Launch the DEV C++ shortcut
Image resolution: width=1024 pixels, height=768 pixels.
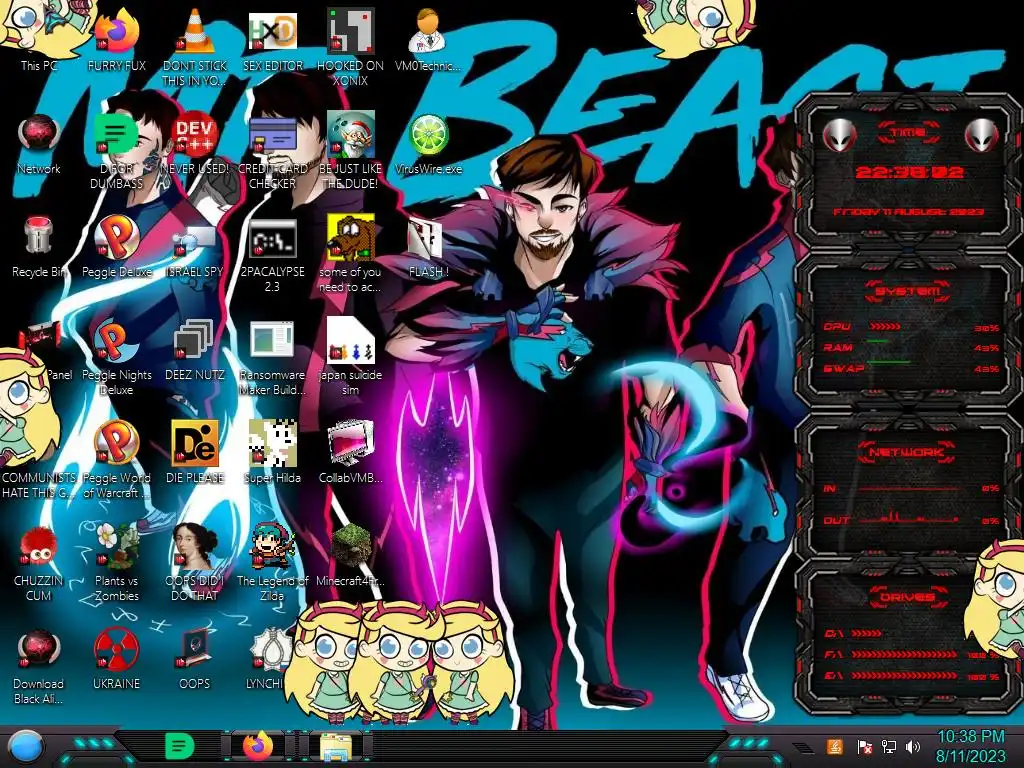[195, 144]
